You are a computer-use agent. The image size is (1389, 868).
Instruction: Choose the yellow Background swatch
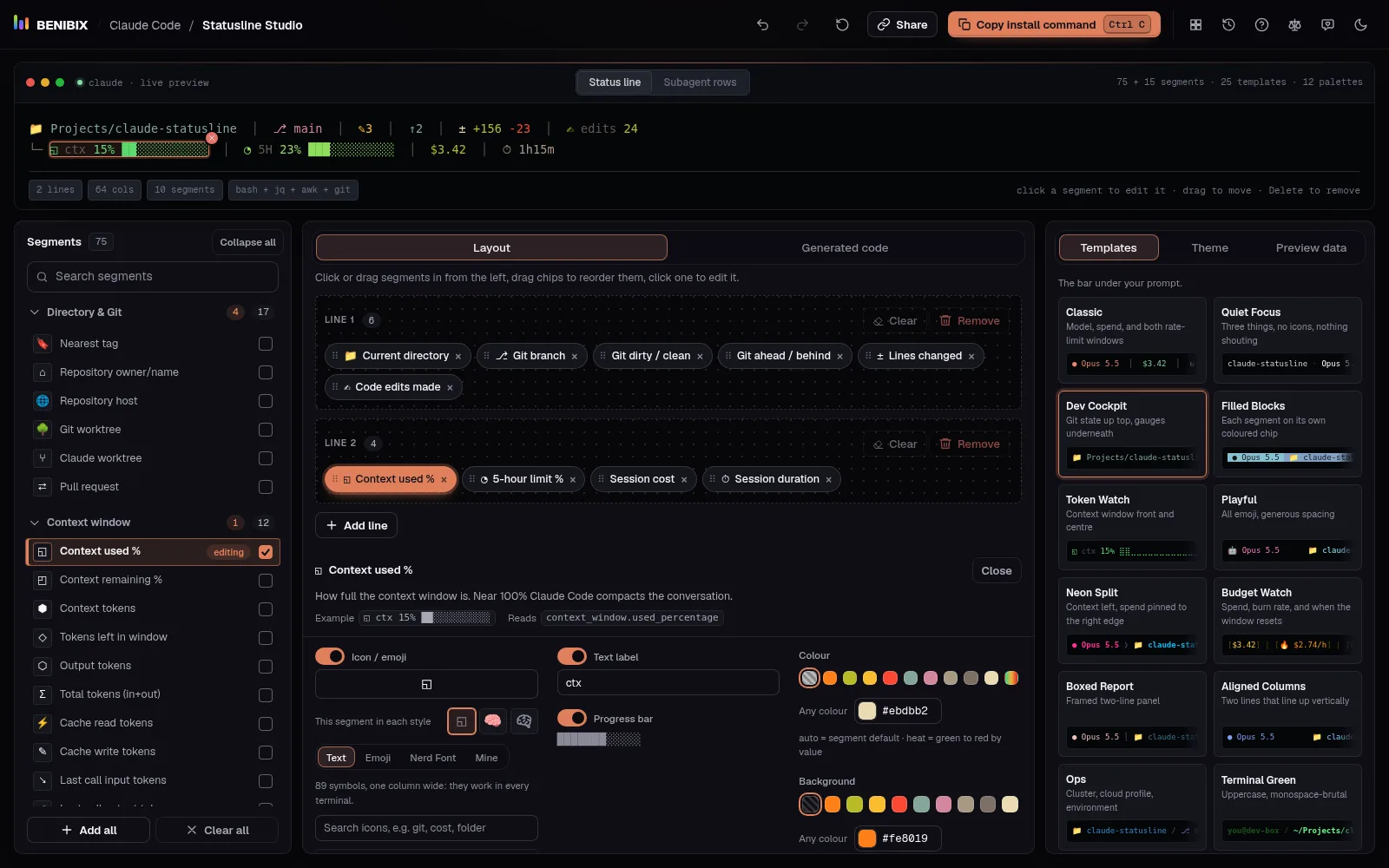[x=877, y=805]
